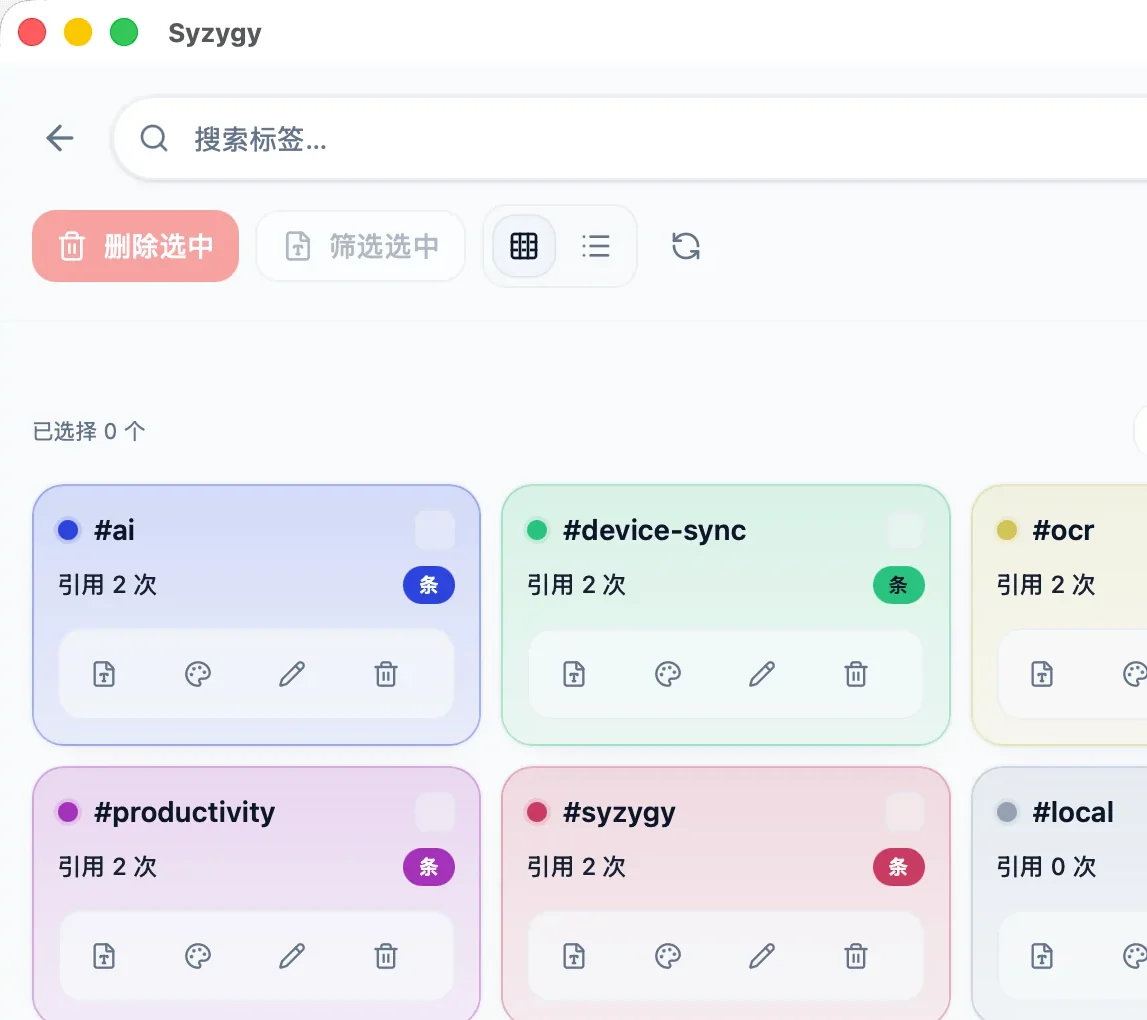The image size is (1147, 1020).
Task: Click the blue 条 badge on #ai
Action: coord(429,585)
